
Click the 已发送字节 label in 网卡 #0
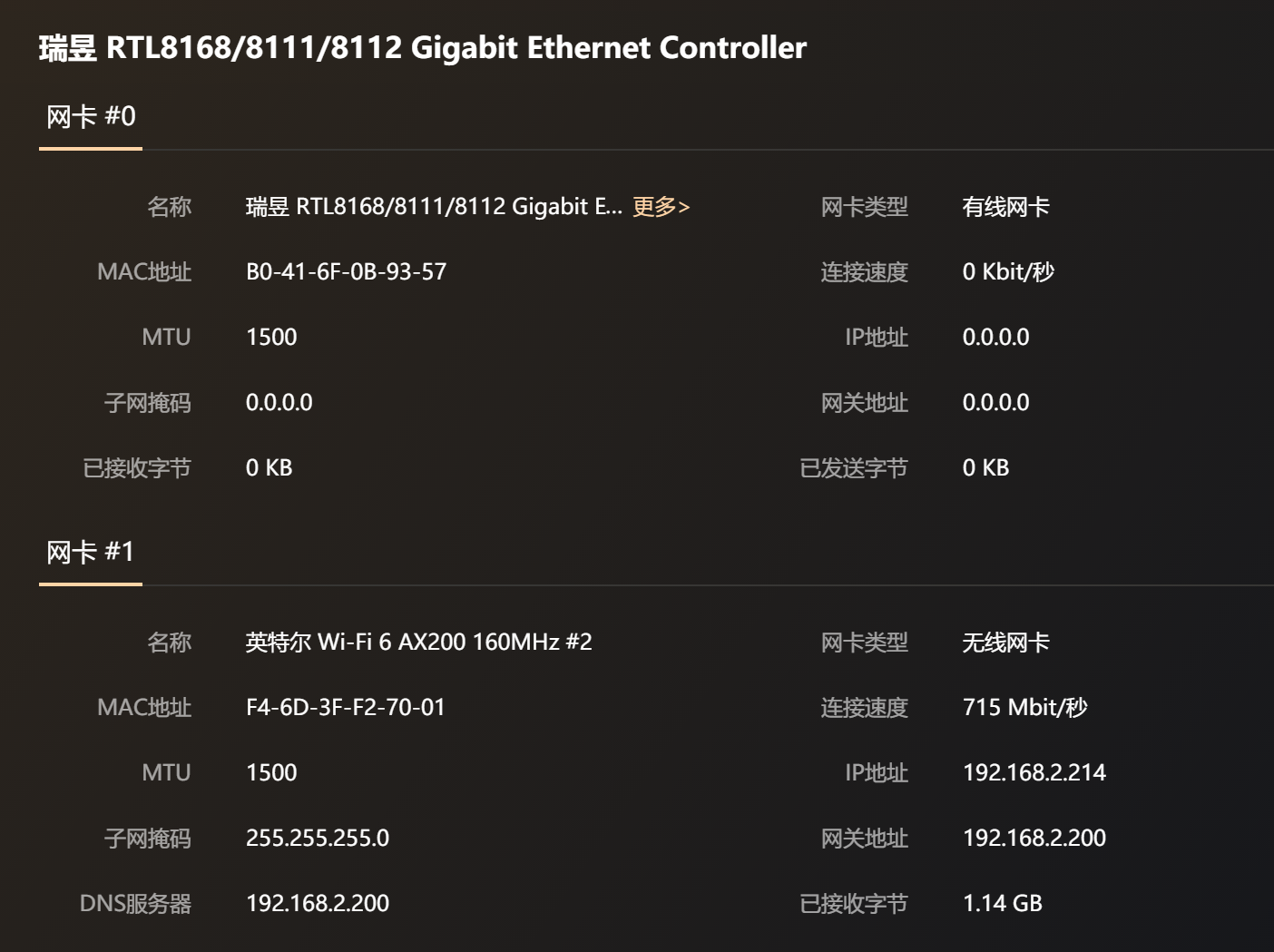coord(853,468)
